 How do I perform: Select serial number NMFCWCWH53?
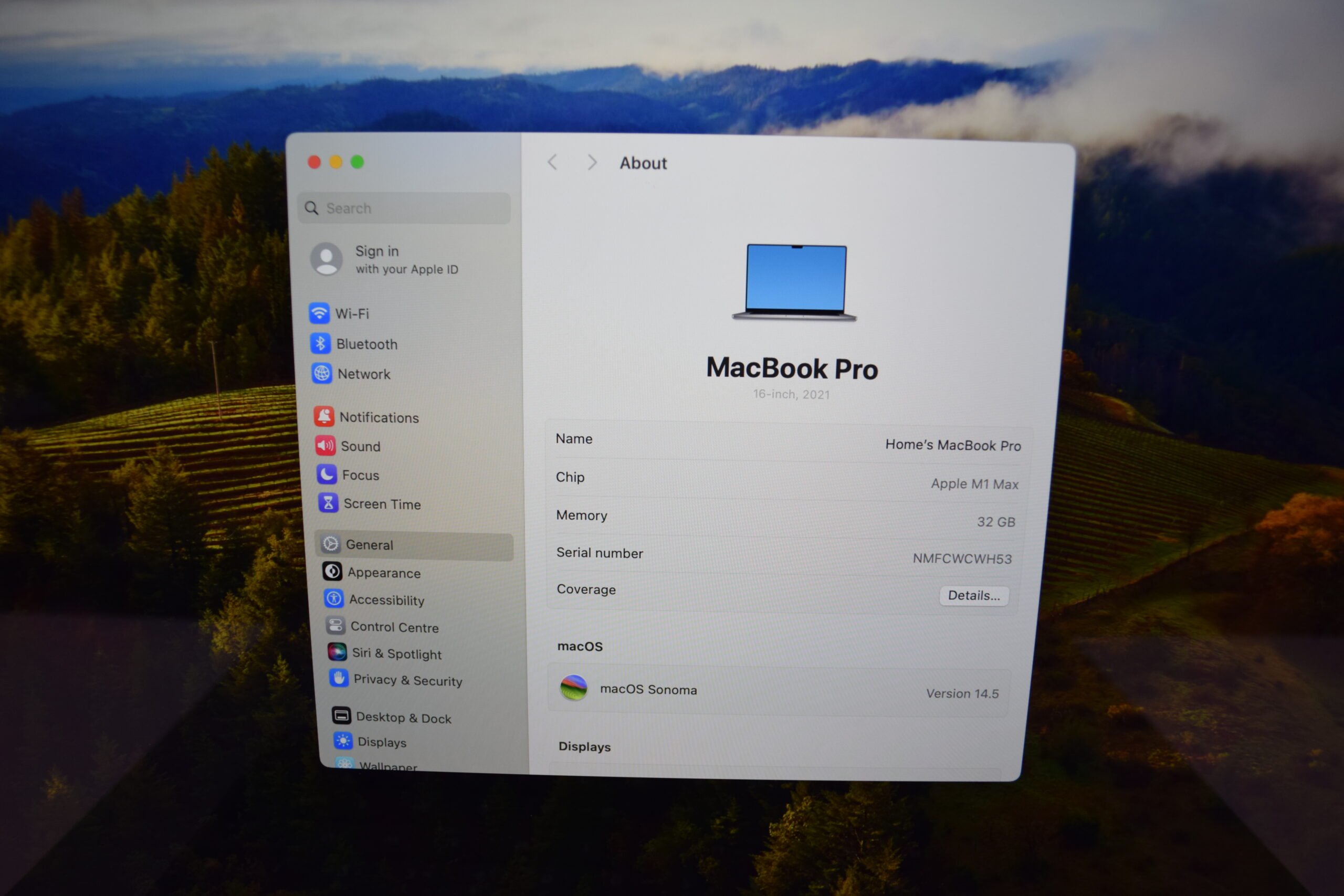coord(962,558)
